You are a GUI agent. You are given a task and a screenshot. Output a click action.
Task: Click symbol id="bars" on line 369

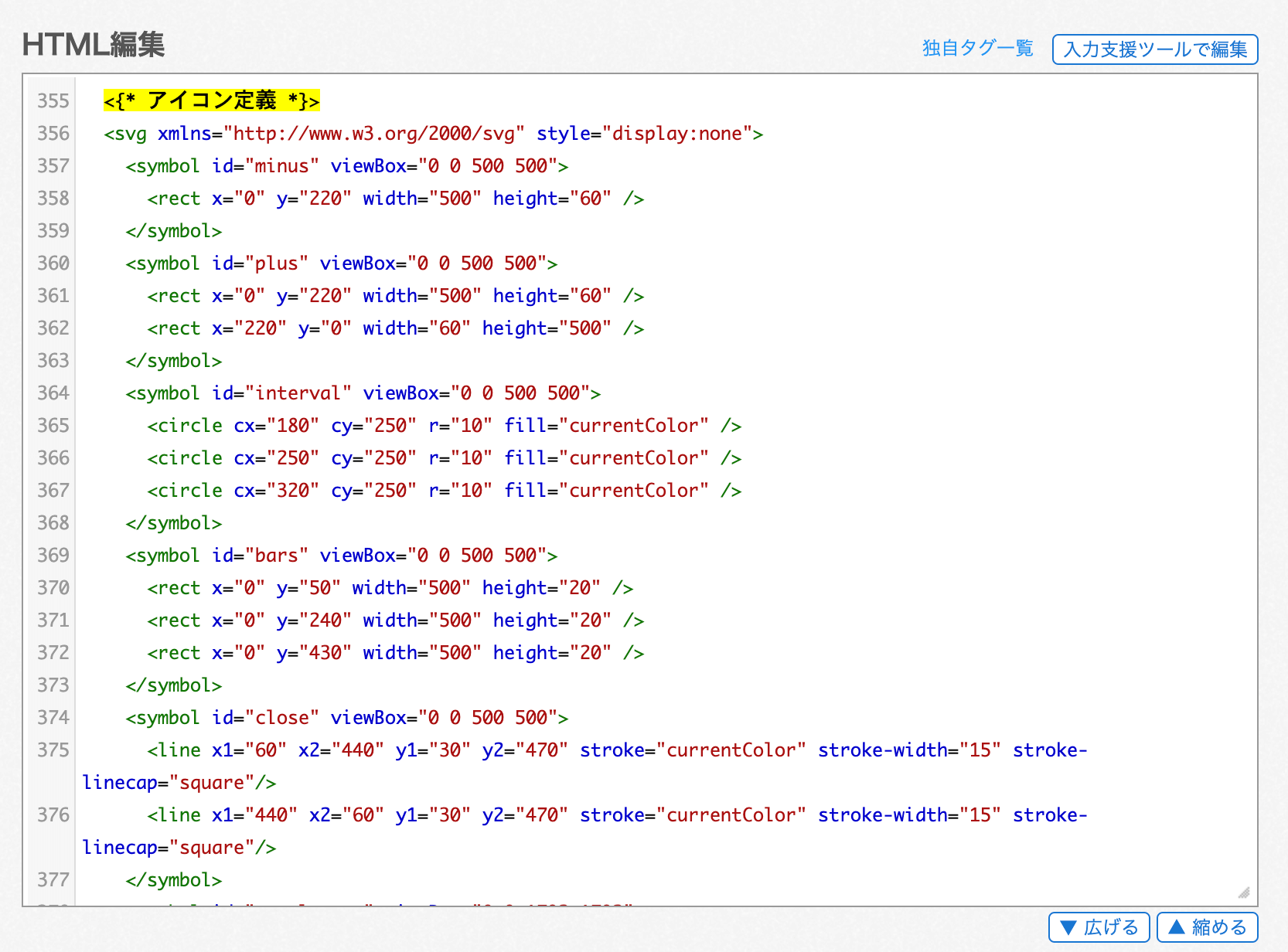(342, 556)
